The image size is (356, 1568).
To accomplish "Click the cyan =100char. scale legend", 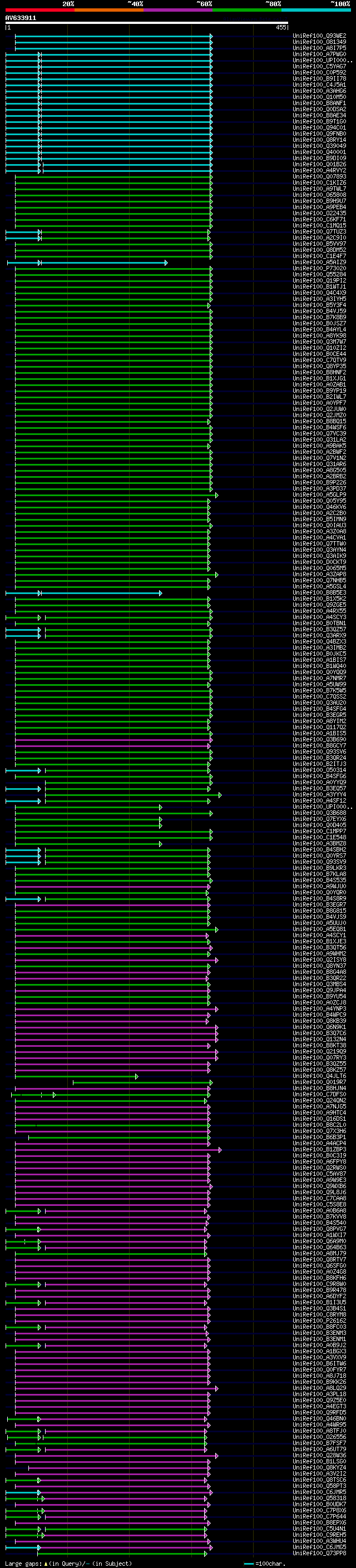I will [265, 1563].
